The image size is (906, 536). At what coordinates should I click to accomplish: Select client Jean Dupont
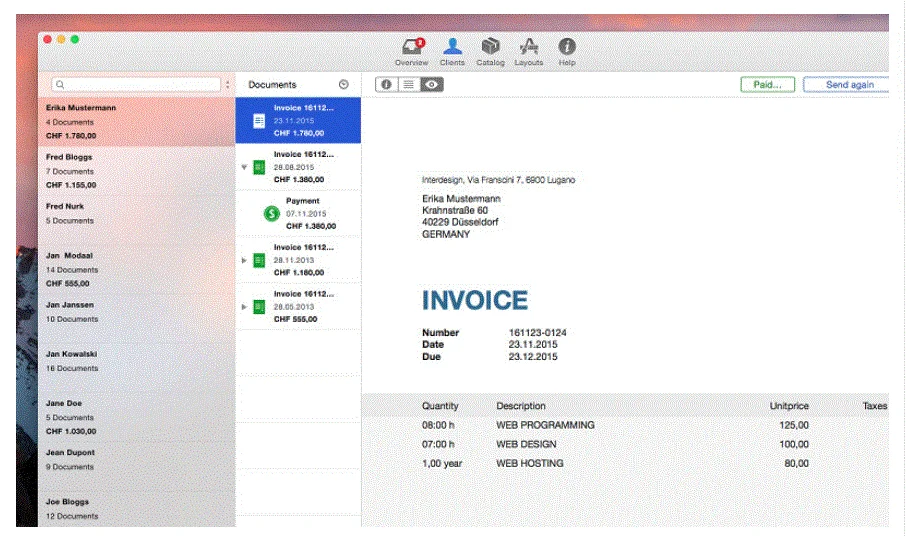(x=137, y=466)
